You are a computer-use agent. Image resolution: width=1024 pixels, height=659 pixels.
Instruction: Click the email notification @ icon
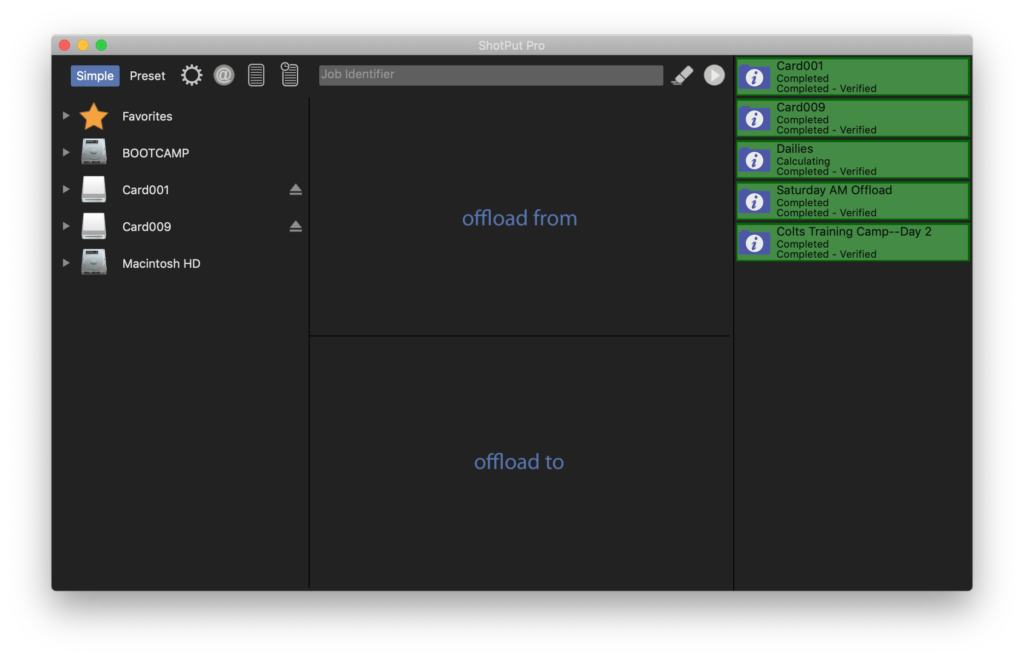point(223,74)
